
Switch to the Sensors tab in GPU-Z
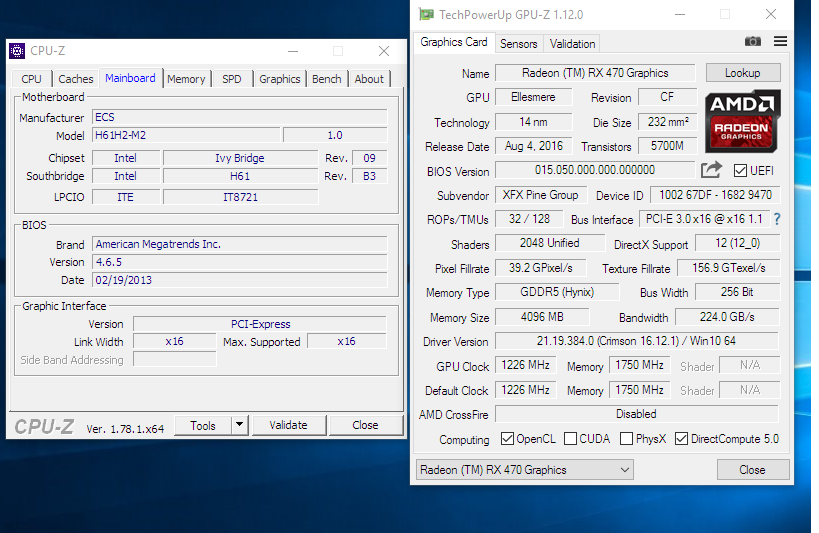point(518,44)
